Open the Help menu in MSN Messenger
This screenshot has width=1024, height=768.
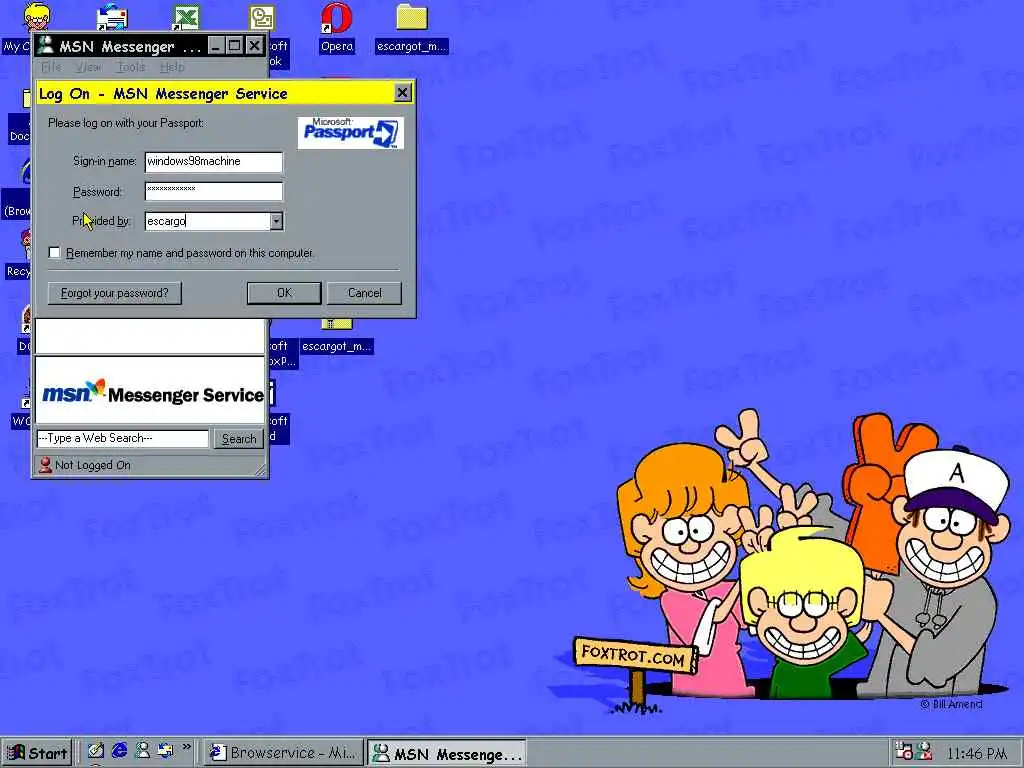(172, 67)
